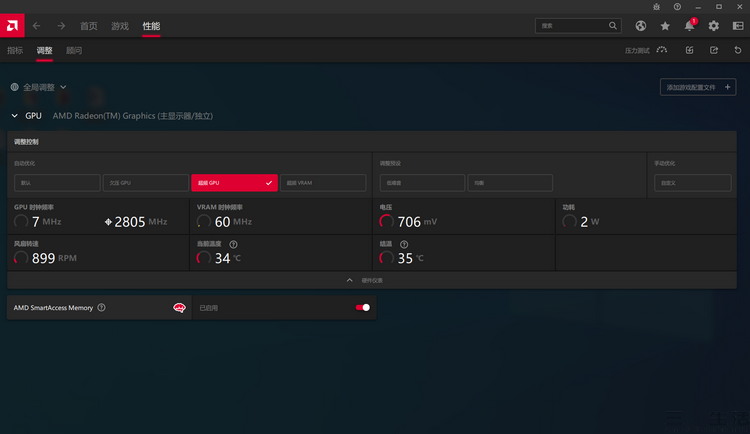Click the bug report icon
The height and width of the screenshot is (434, 750).
(656, 7)
